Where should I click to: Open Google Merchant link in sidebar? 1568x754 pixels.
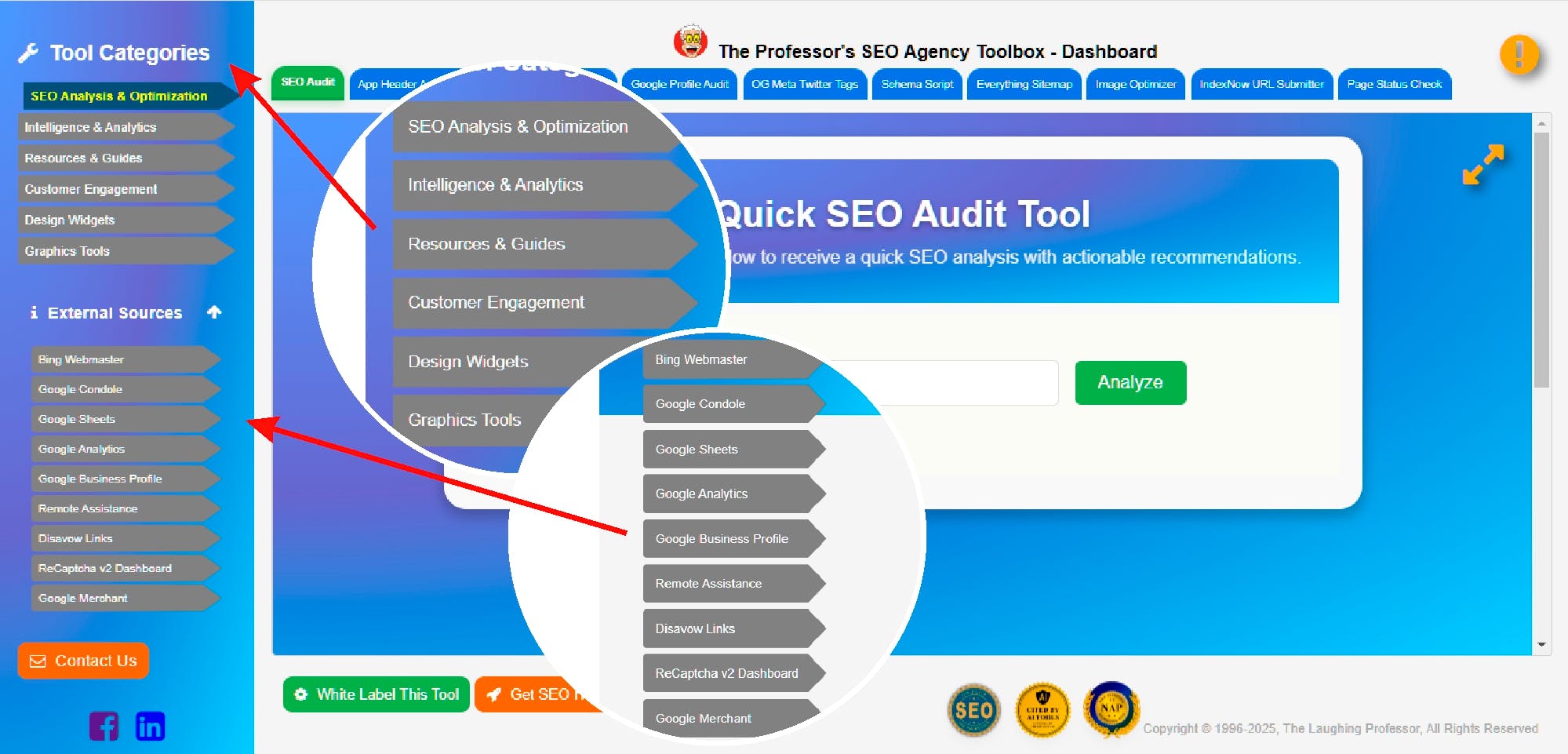point(126,598)
